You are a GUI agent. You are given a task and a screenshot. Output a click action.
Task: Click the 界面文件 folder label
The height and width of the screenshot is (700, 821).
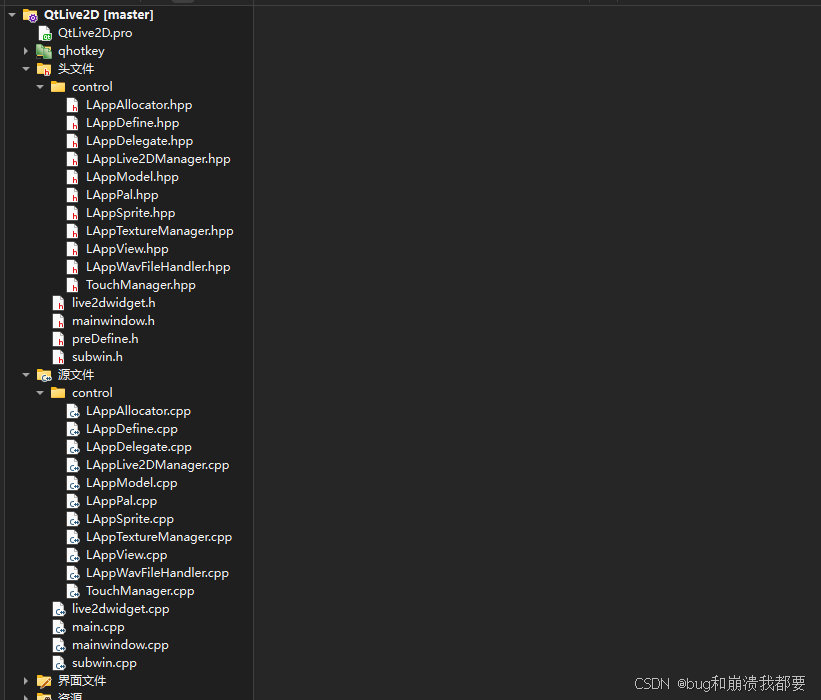82,681
